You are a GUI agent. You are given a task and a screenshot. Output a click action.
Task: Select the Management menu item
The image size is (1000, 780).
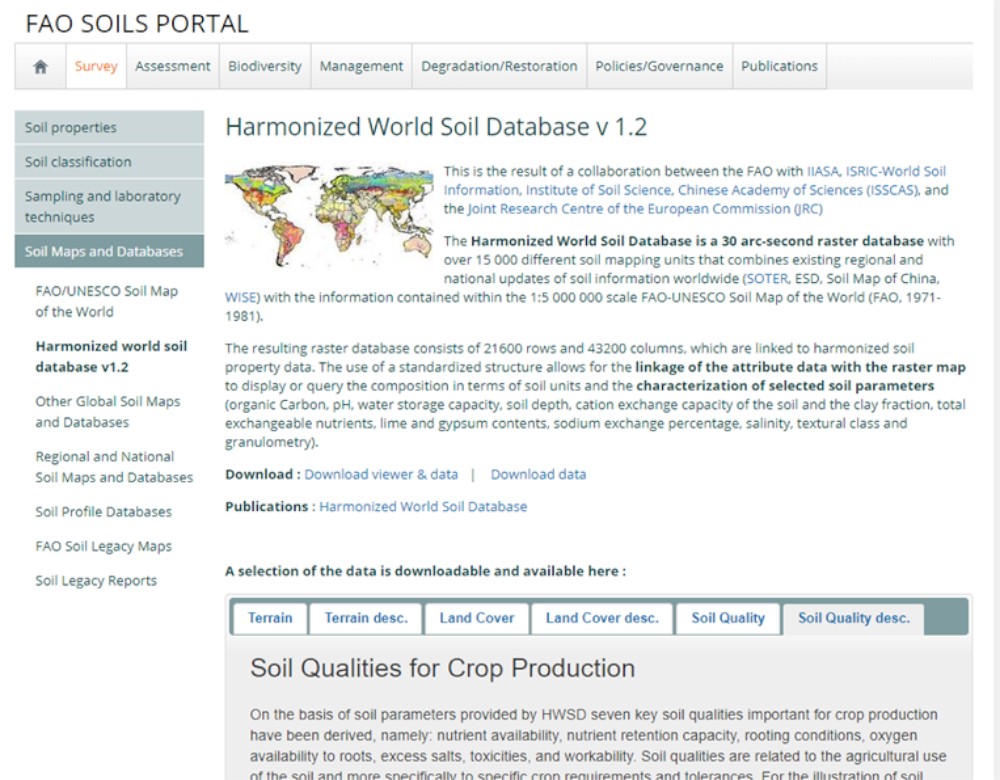coord(361,66)
